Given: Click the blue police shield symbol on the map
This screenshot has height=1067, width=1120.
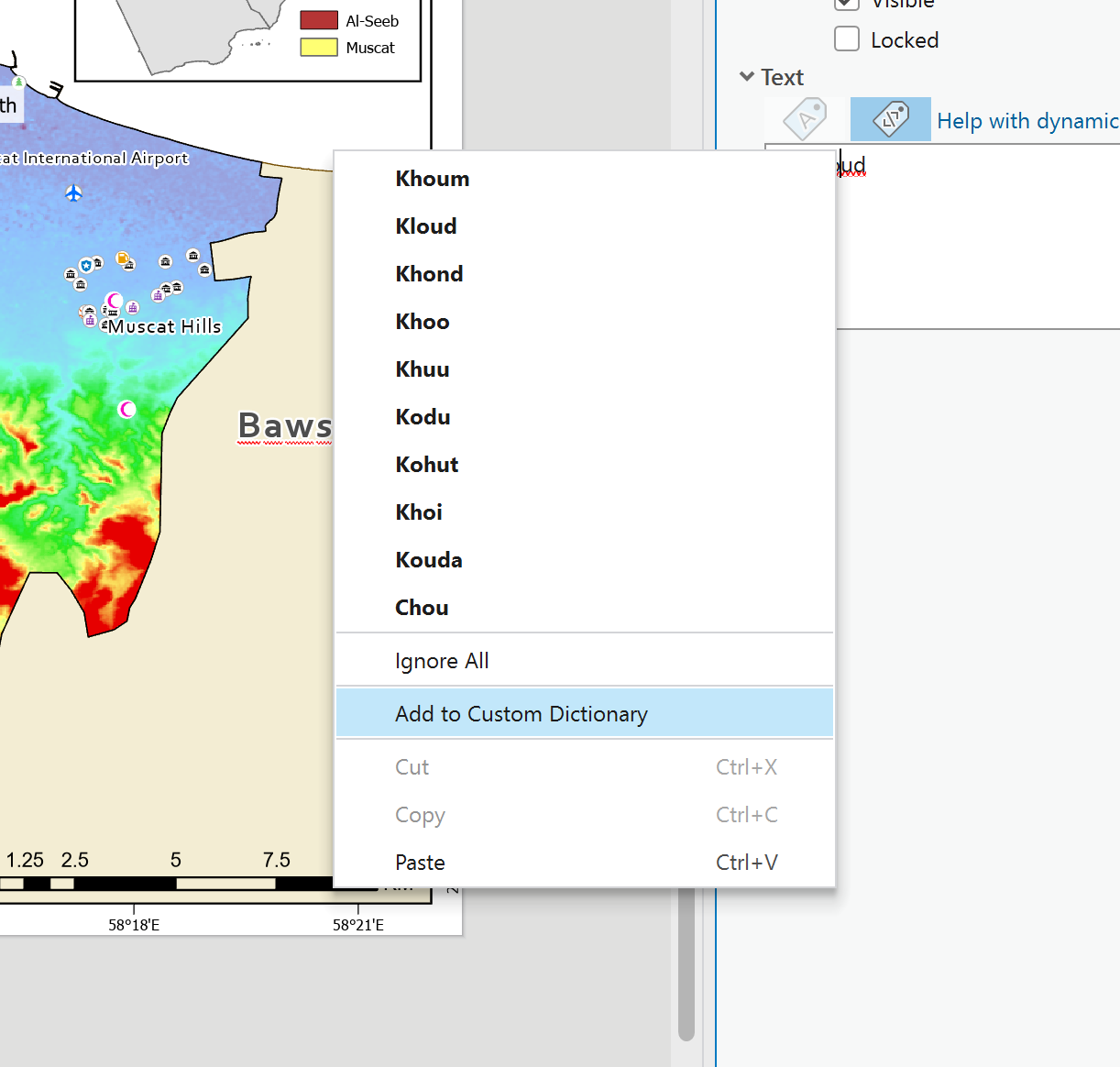Looking at the screenshot, I should click(x=86, y=265).
